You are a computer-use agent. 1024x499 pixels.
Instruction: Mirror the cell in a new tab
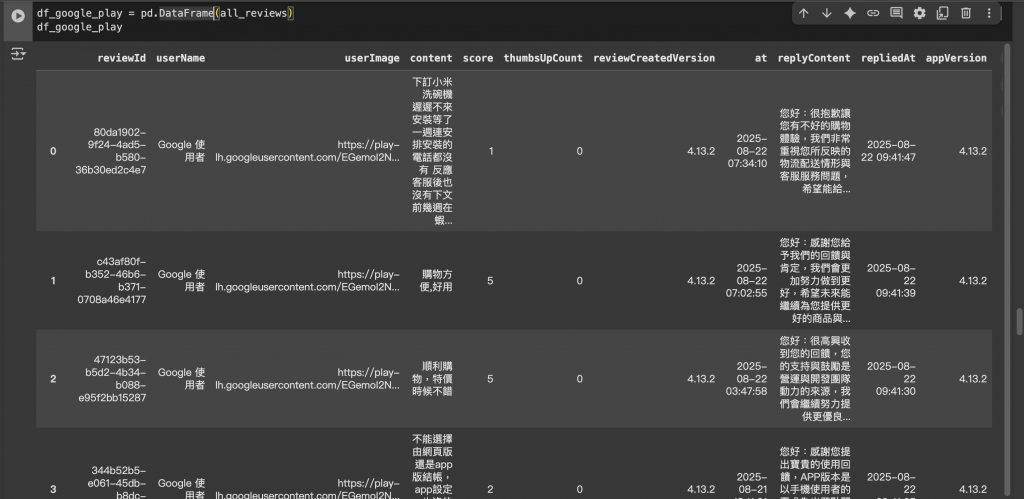point(942,13)
